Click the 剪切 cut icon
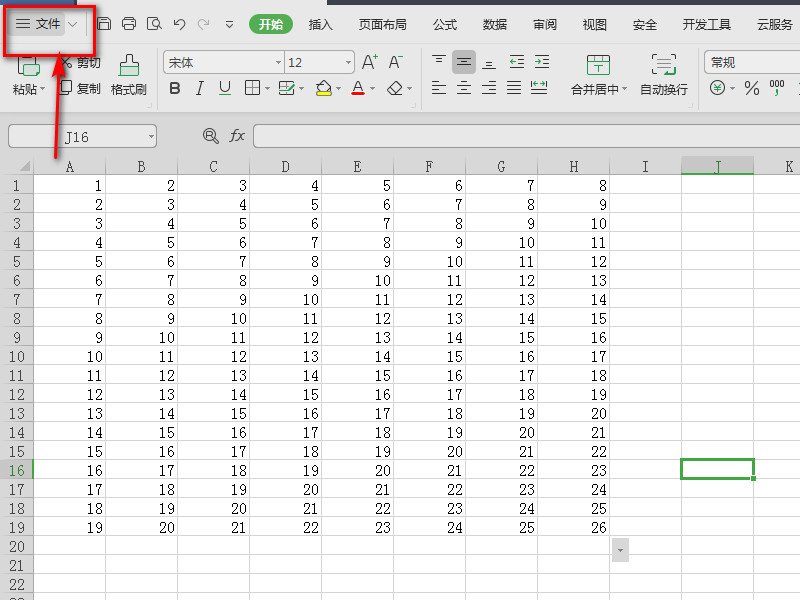Viewport: 800px width, 600px height. [x=84, y=62]
